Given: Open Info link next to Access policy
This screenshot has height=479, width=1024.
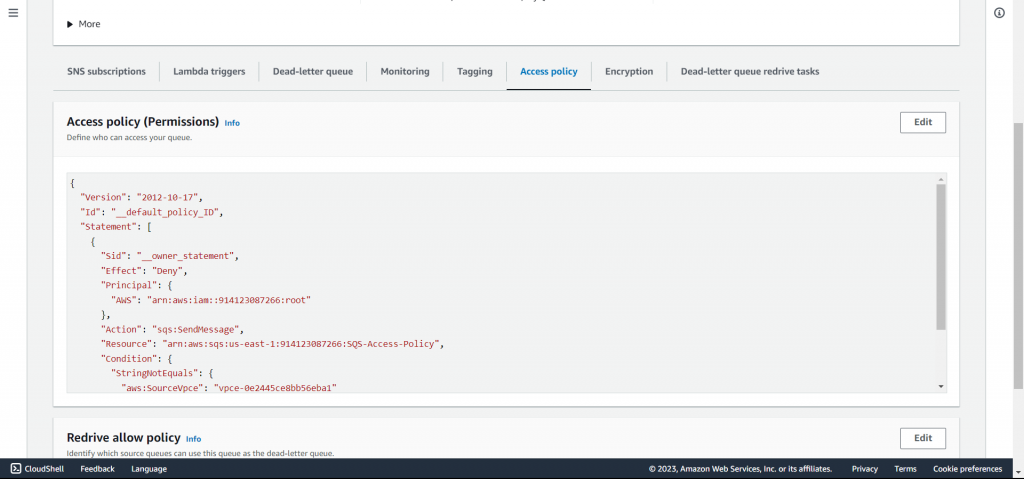Looking at the screenshot, I should [x=232, y=123].
